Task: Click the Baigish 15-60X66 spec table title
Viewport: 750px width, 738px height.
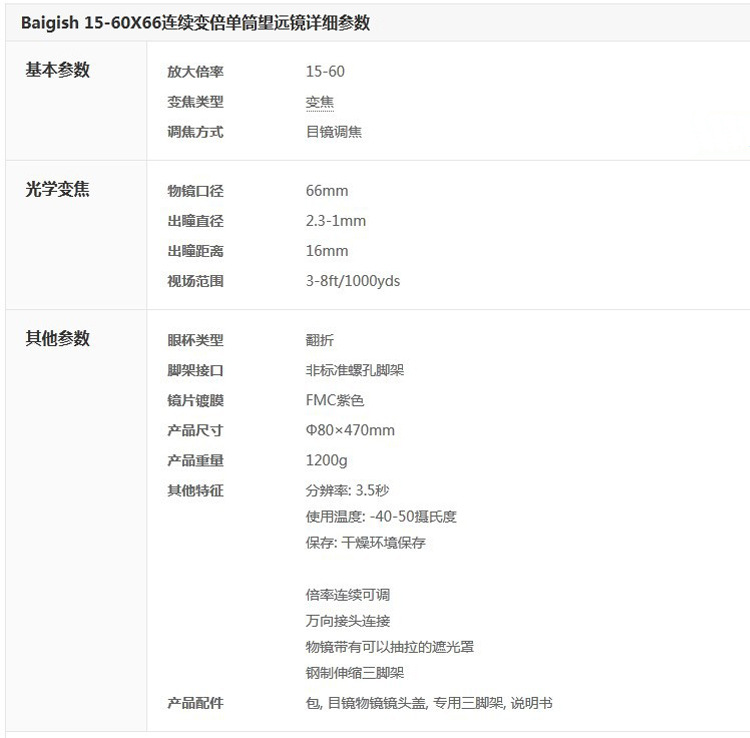Action: click(195, 23)
